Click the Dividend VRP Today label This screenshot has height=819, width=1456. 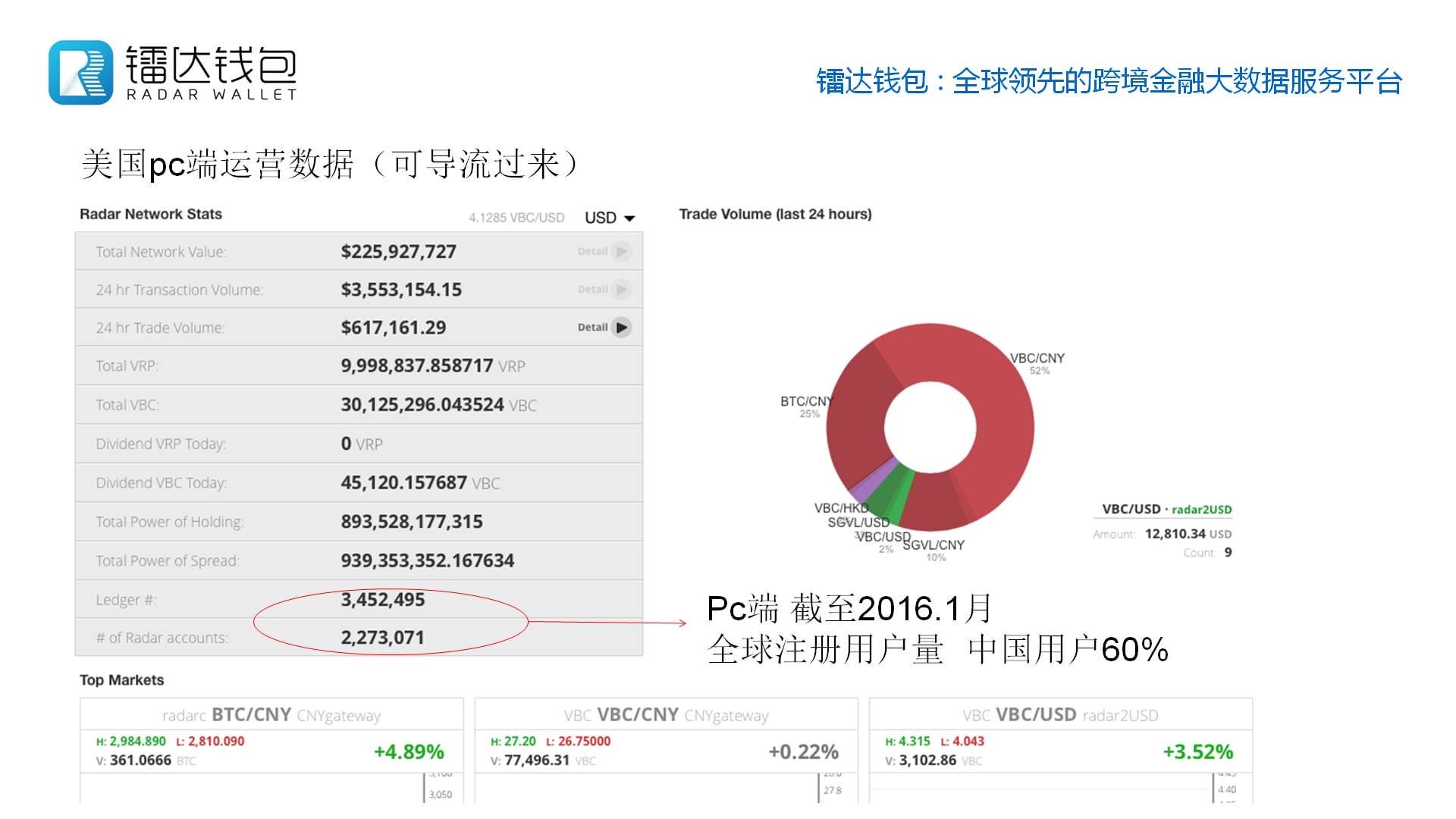[x=161, y=444]
